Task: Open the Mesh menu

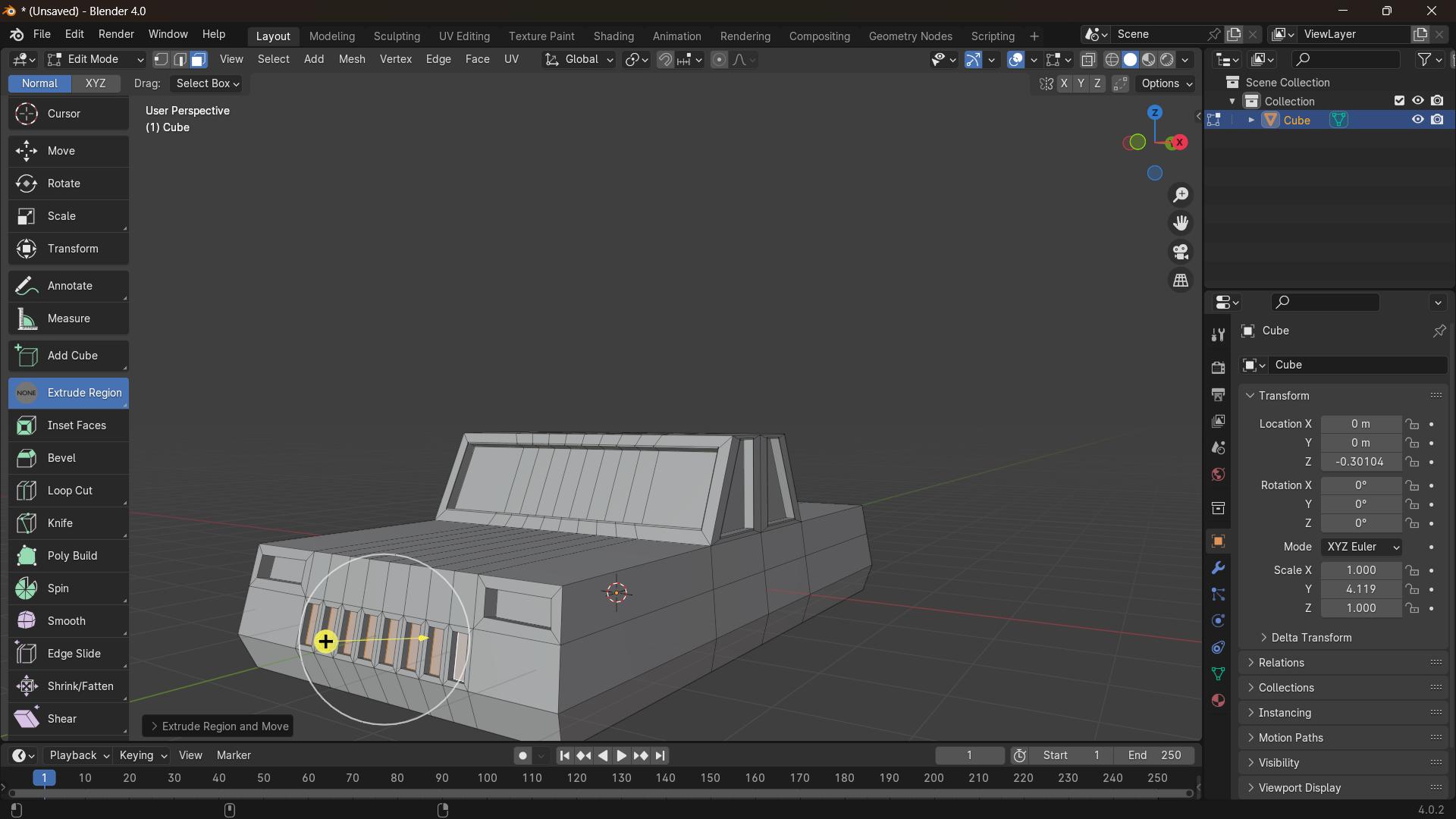Action: pos(351,59)
